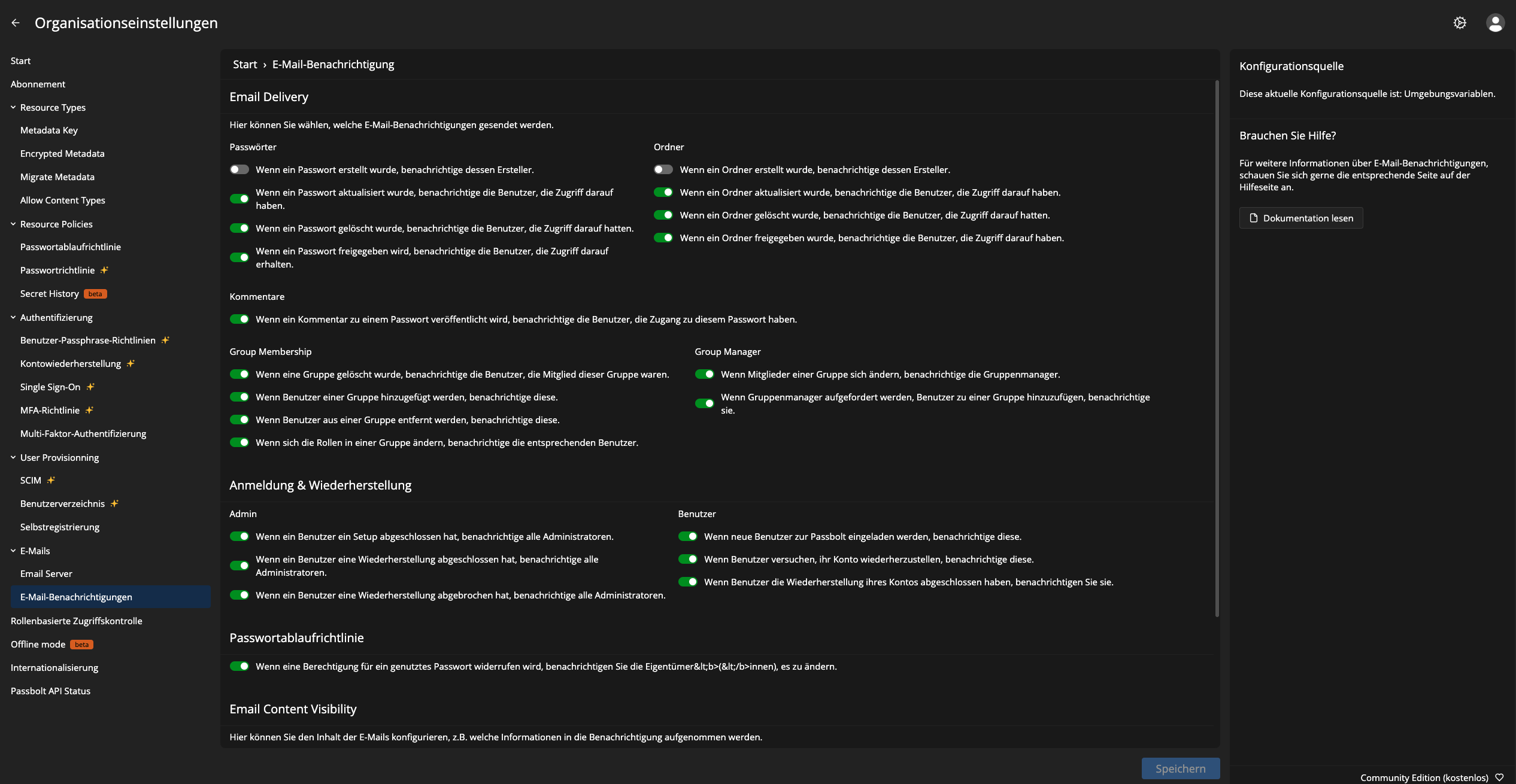Collapse the Authentifizierung section chevron
The image size is (1516, 784).
point(13,317)
